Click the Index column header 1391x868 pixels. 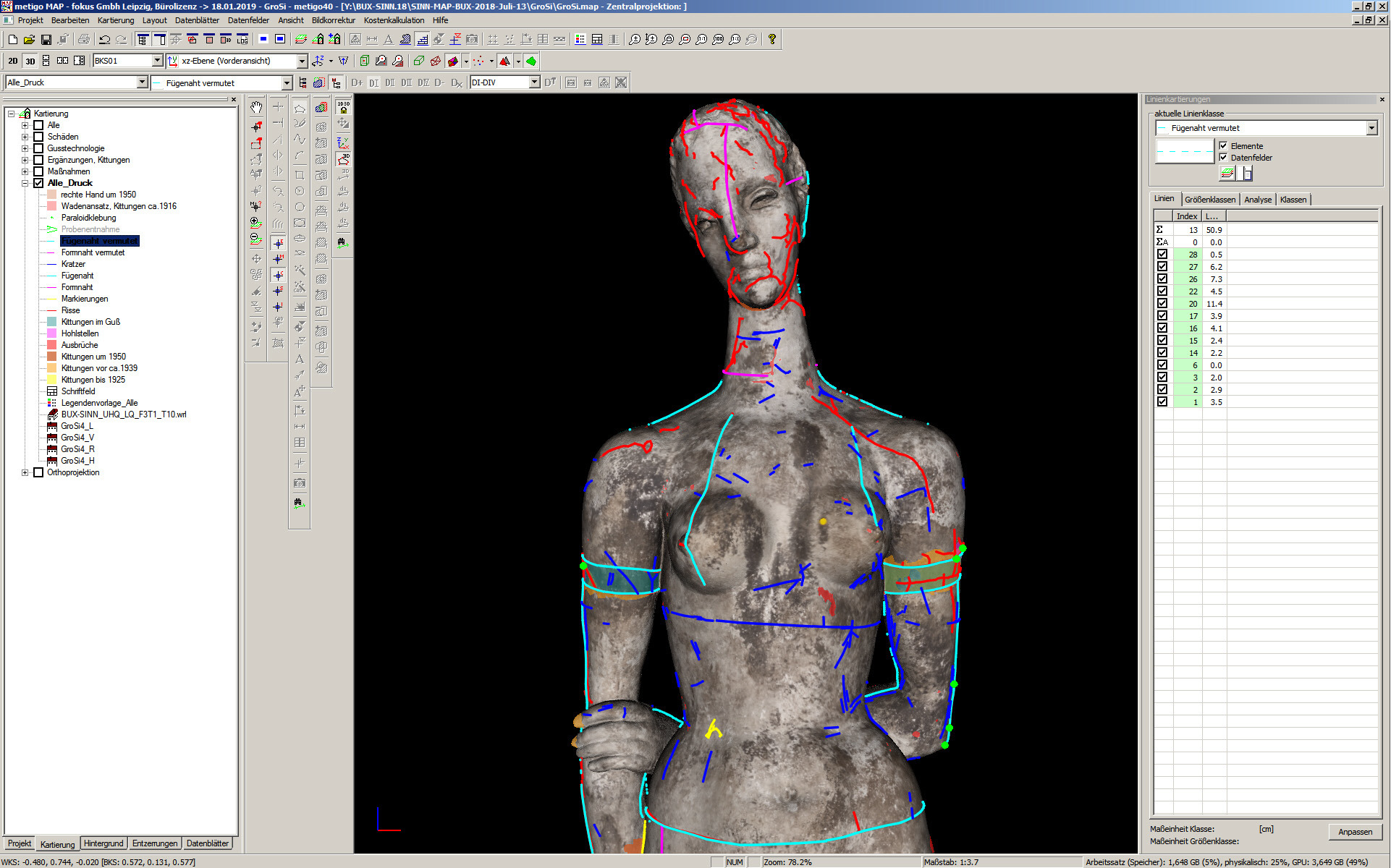1187,216
